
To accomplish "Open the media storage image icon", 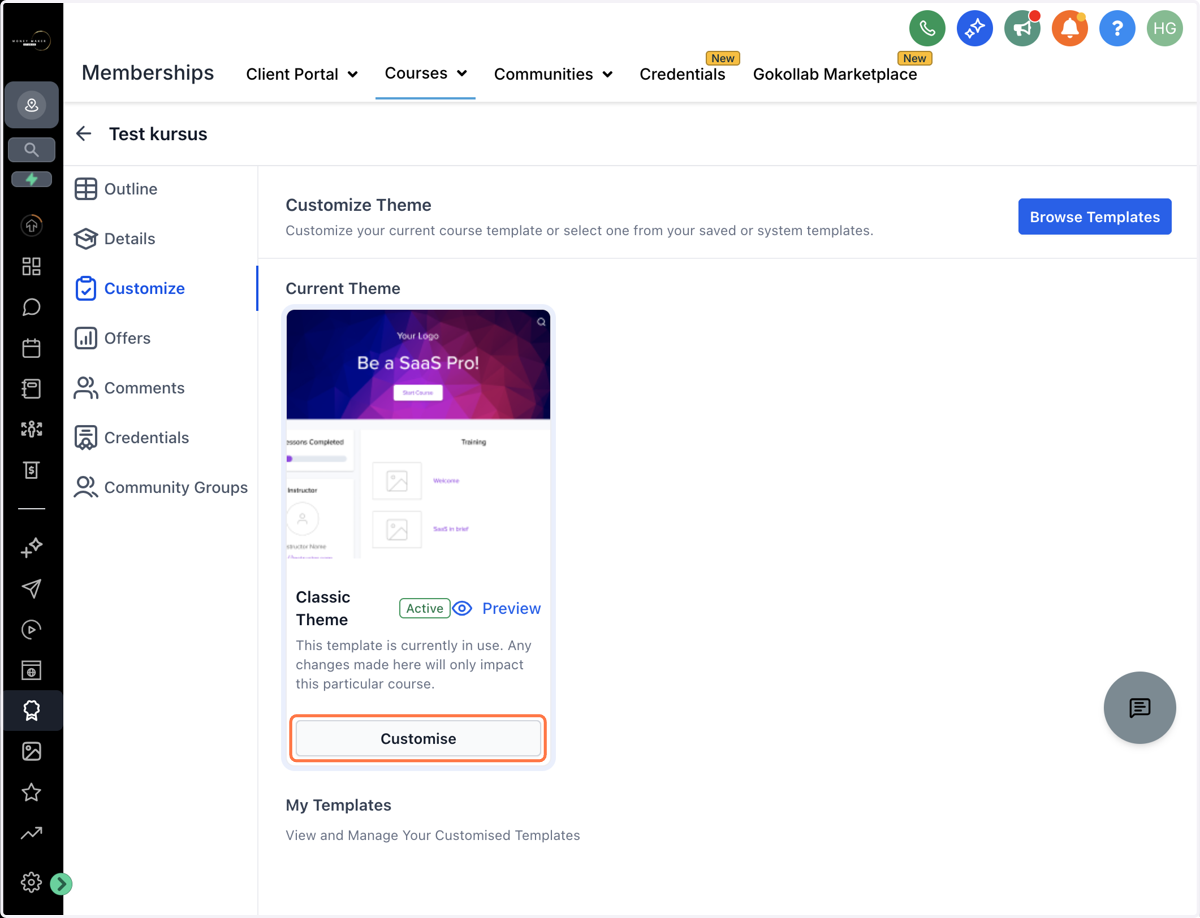I will click(32, 751).
